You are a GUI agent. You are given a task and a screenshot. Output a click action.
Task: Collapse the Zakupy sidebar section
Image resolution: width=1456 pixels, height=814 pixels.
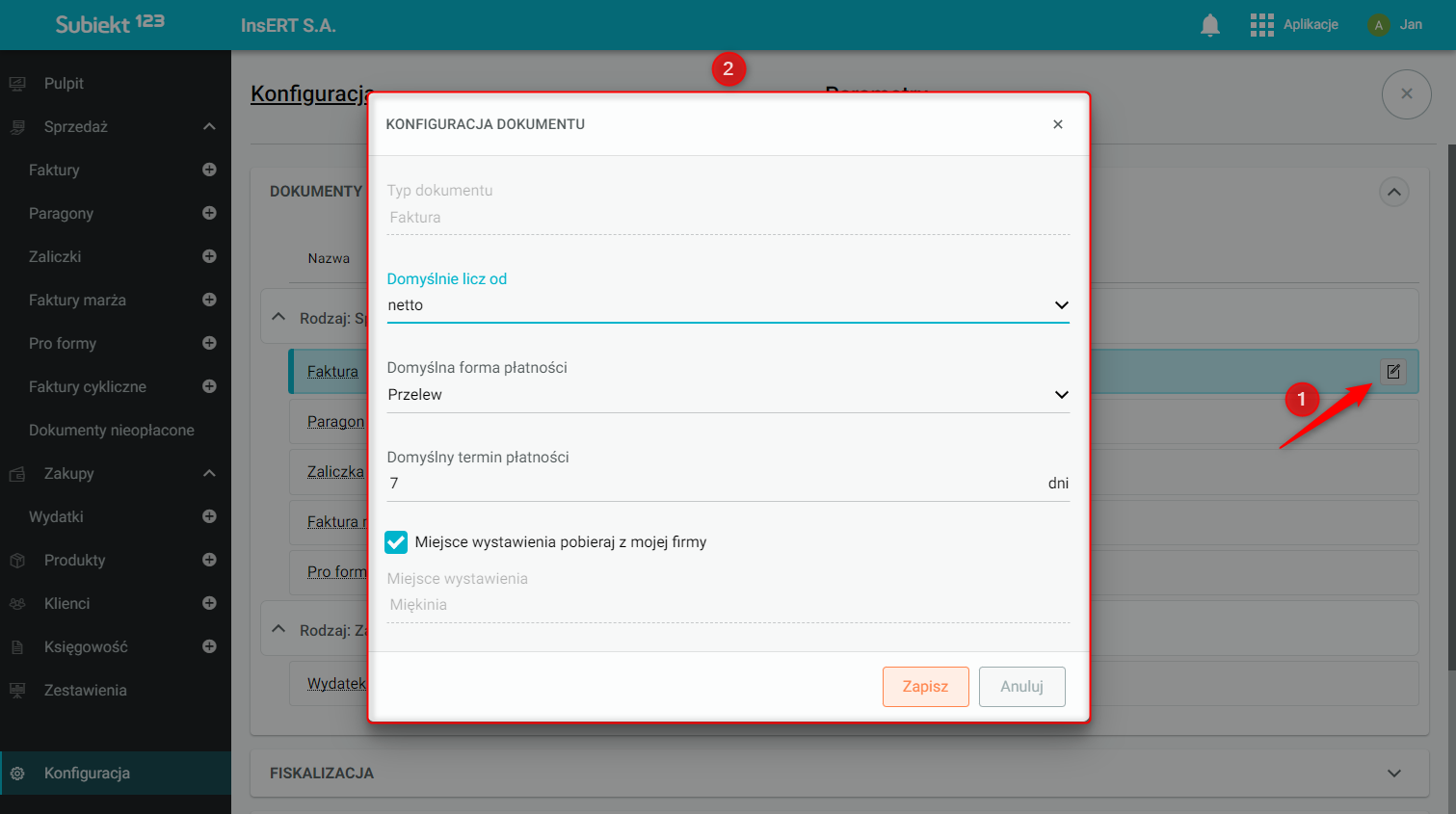point(209,474)
